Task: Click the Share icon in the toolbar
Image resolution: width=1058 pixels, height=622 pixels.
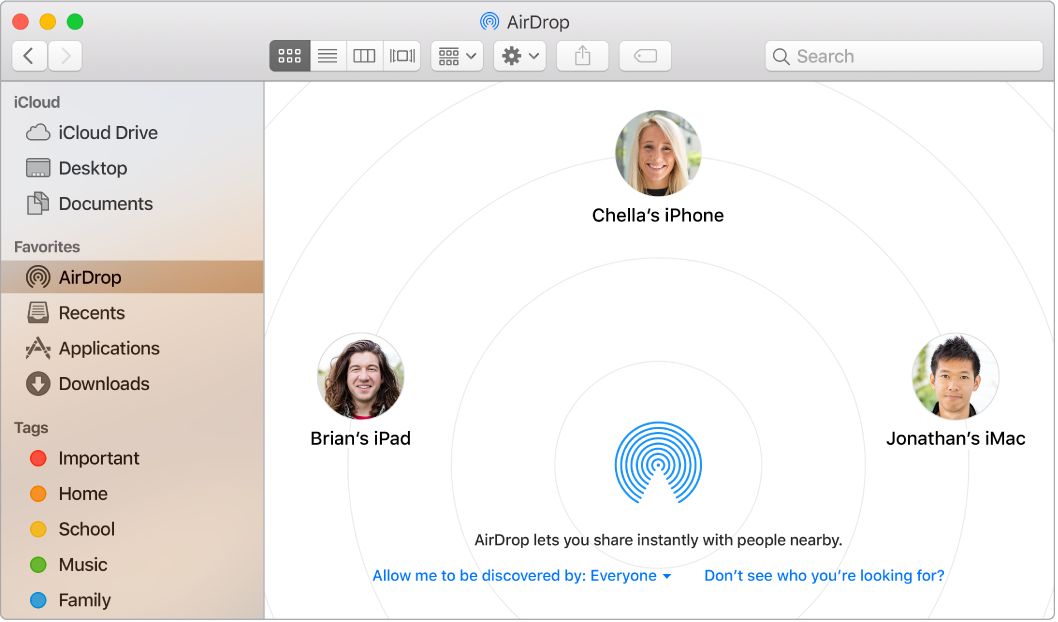Action: (582, 56)
